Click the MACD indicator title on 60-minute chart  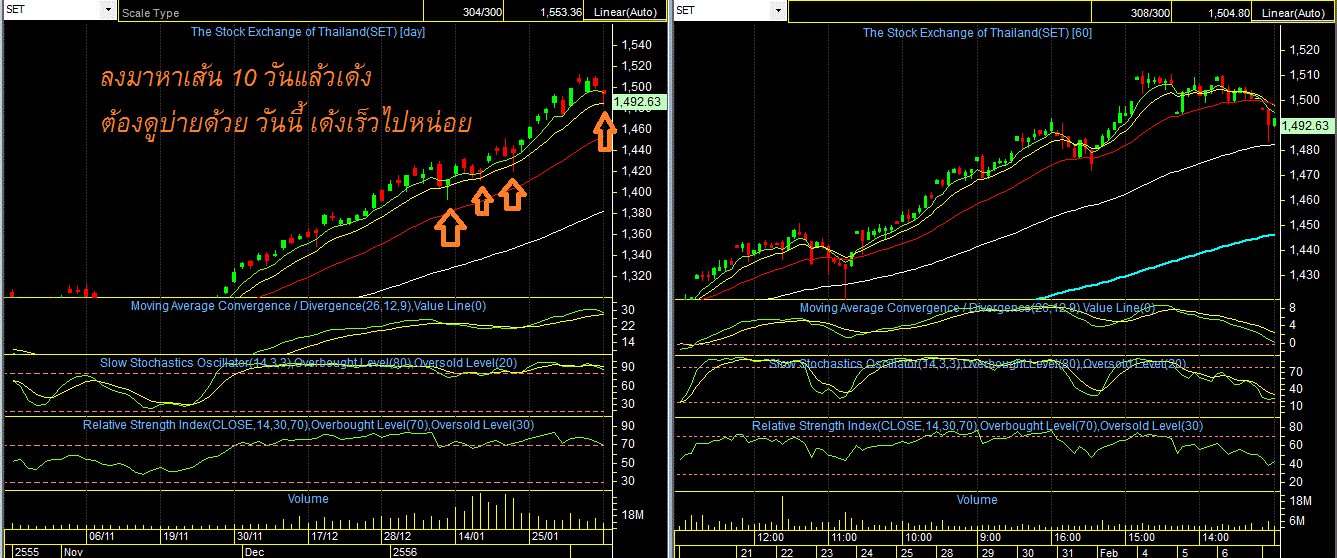click(x=977, y=308)
